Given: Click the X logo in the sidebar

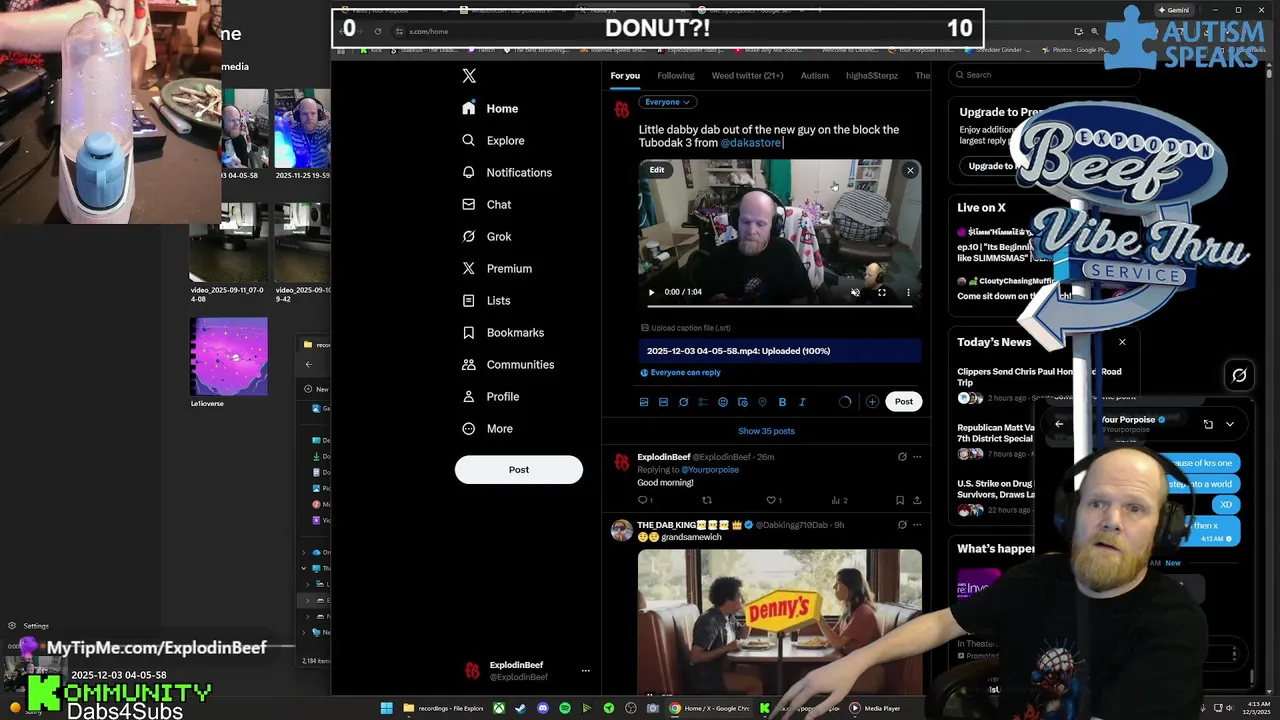Looking at the screenshot, I should [469, 76].
